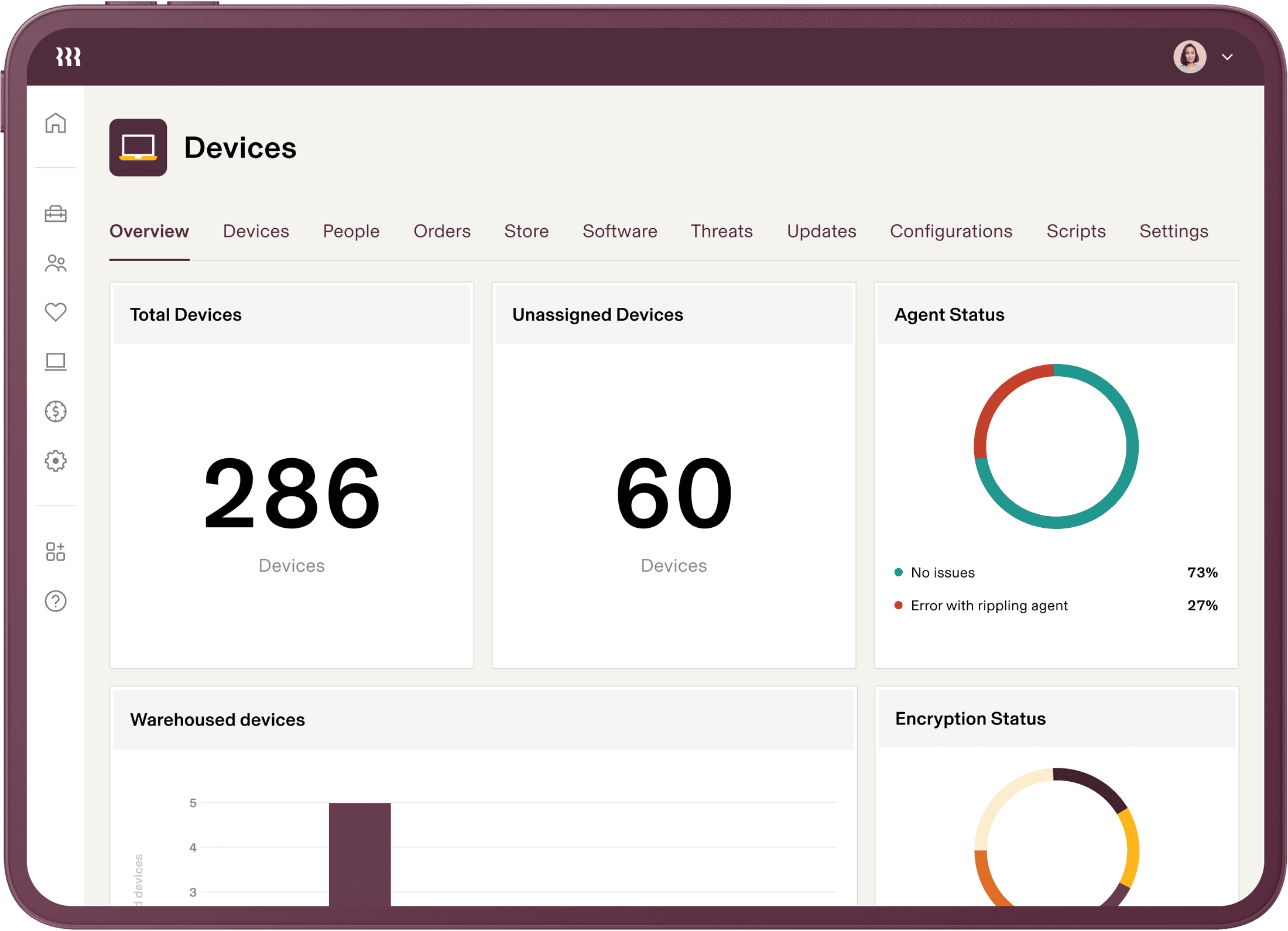Viewport: 1288px width, 931px height.
Task: Click the profile avatar photo
Action: pos(1190,56)
